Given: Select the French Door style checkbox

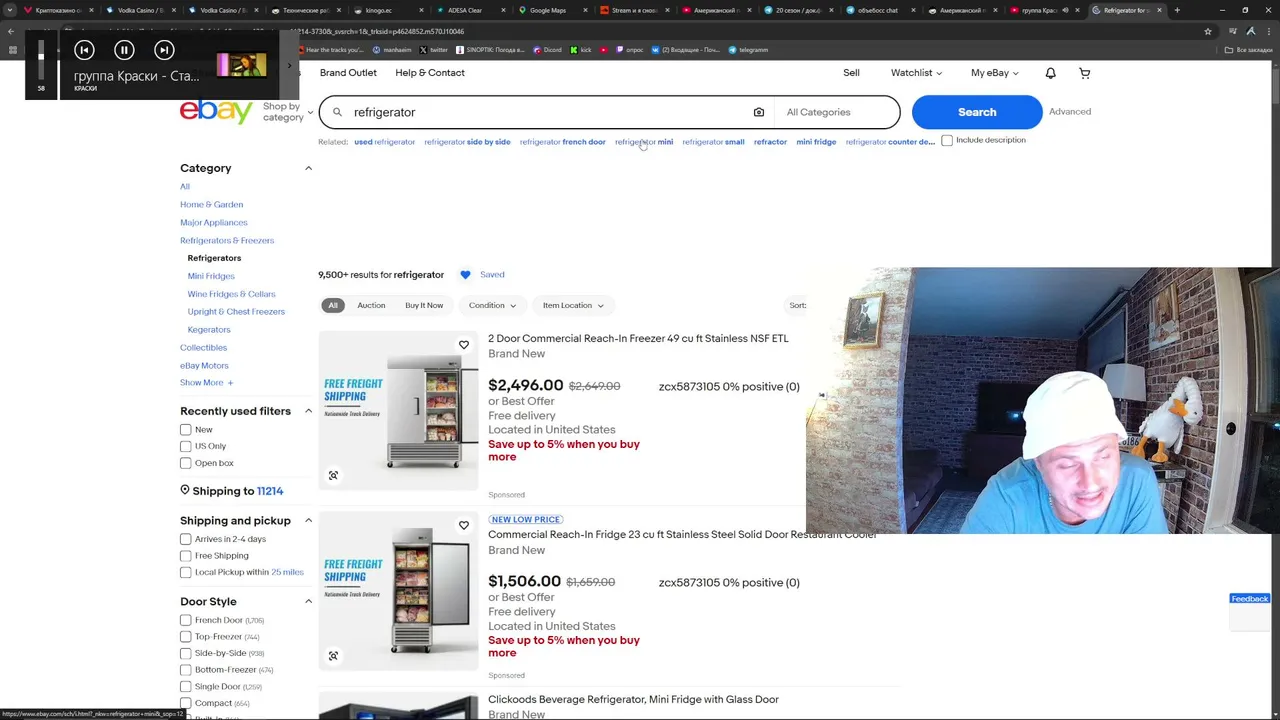Looking at the screenshot, I should [x=185, y=620].
